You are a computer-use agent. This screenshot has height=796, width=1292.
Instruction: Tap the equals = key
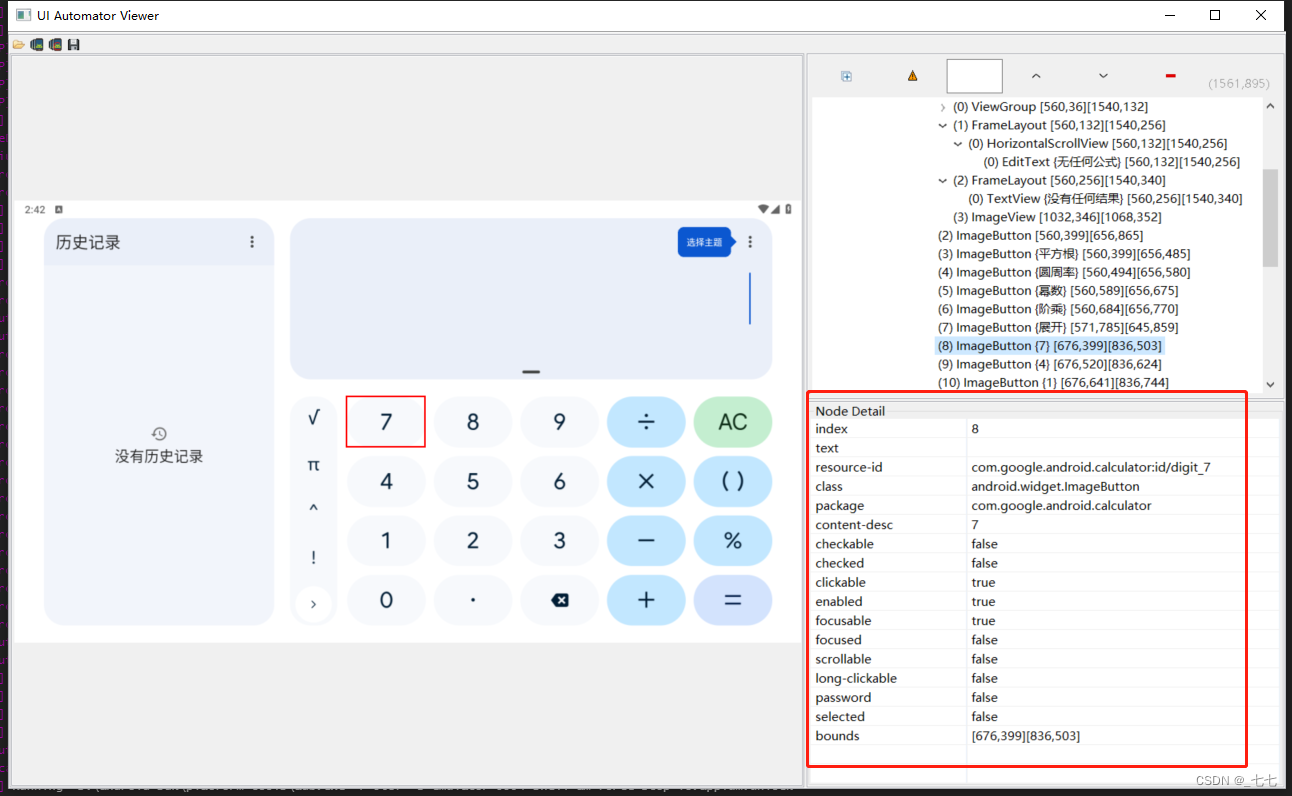(x=733, y=600)
